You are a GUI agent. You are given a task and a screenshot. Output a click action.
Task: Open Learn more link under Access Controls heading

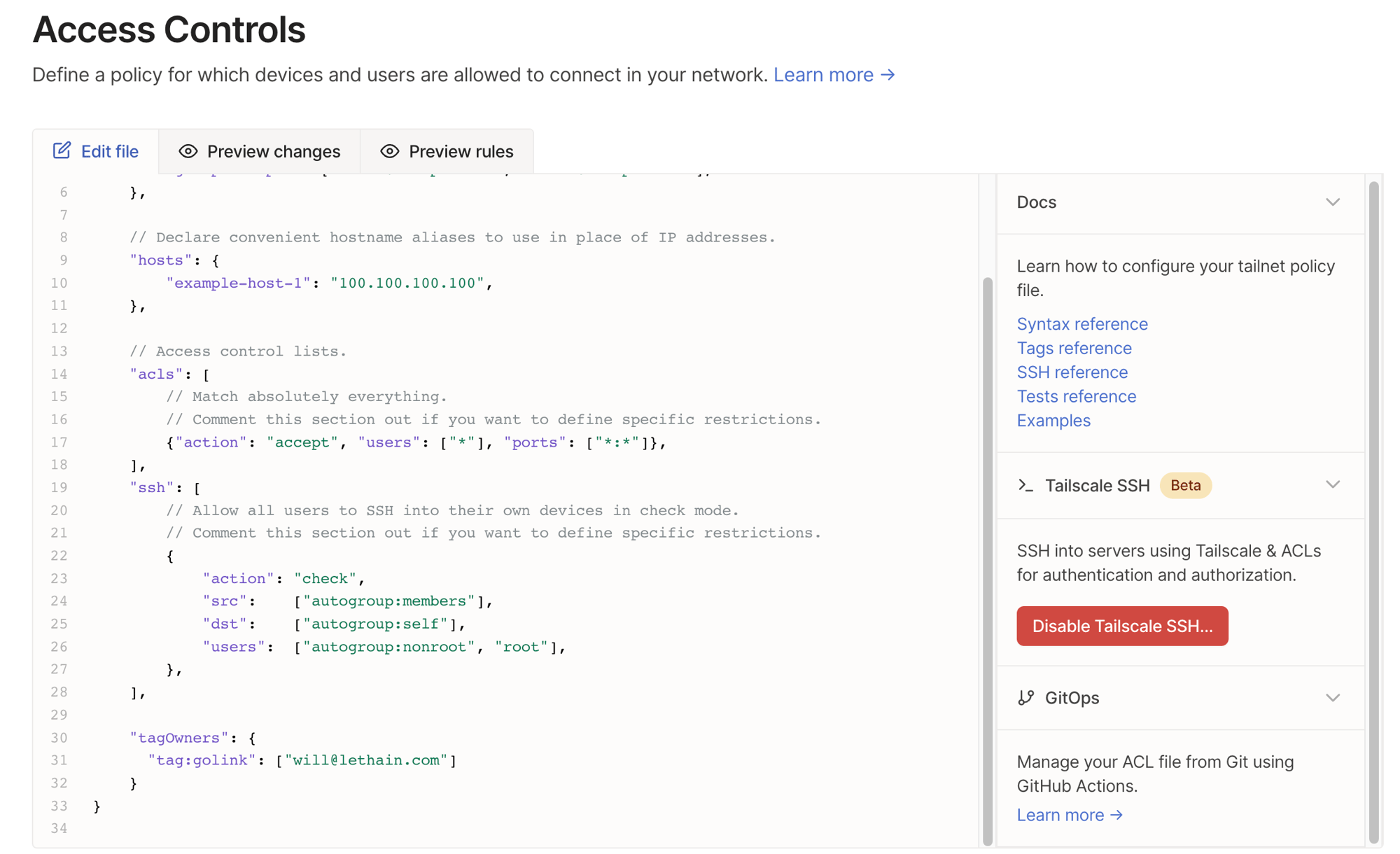pos(834,74)
